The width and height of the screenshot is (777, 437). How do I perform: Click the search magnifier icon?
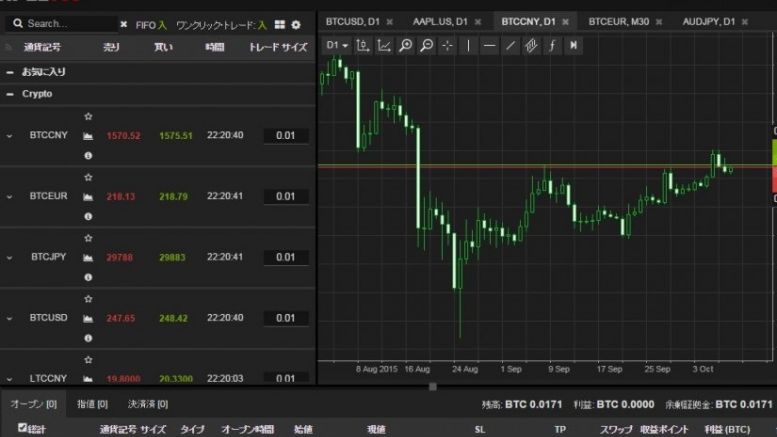tap(18, 23)
